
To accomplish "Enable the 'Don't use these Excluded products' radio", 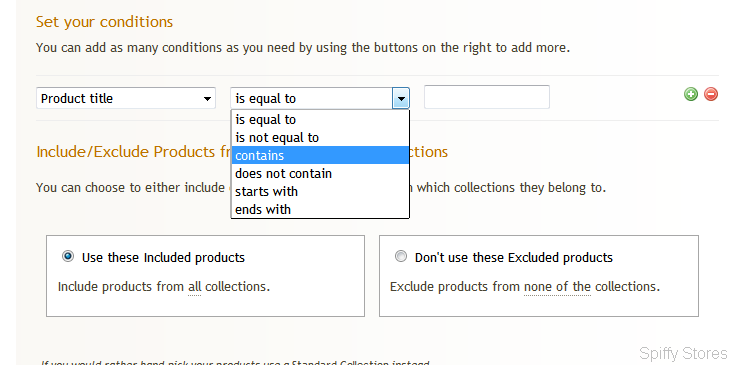I will coord(401,256).
